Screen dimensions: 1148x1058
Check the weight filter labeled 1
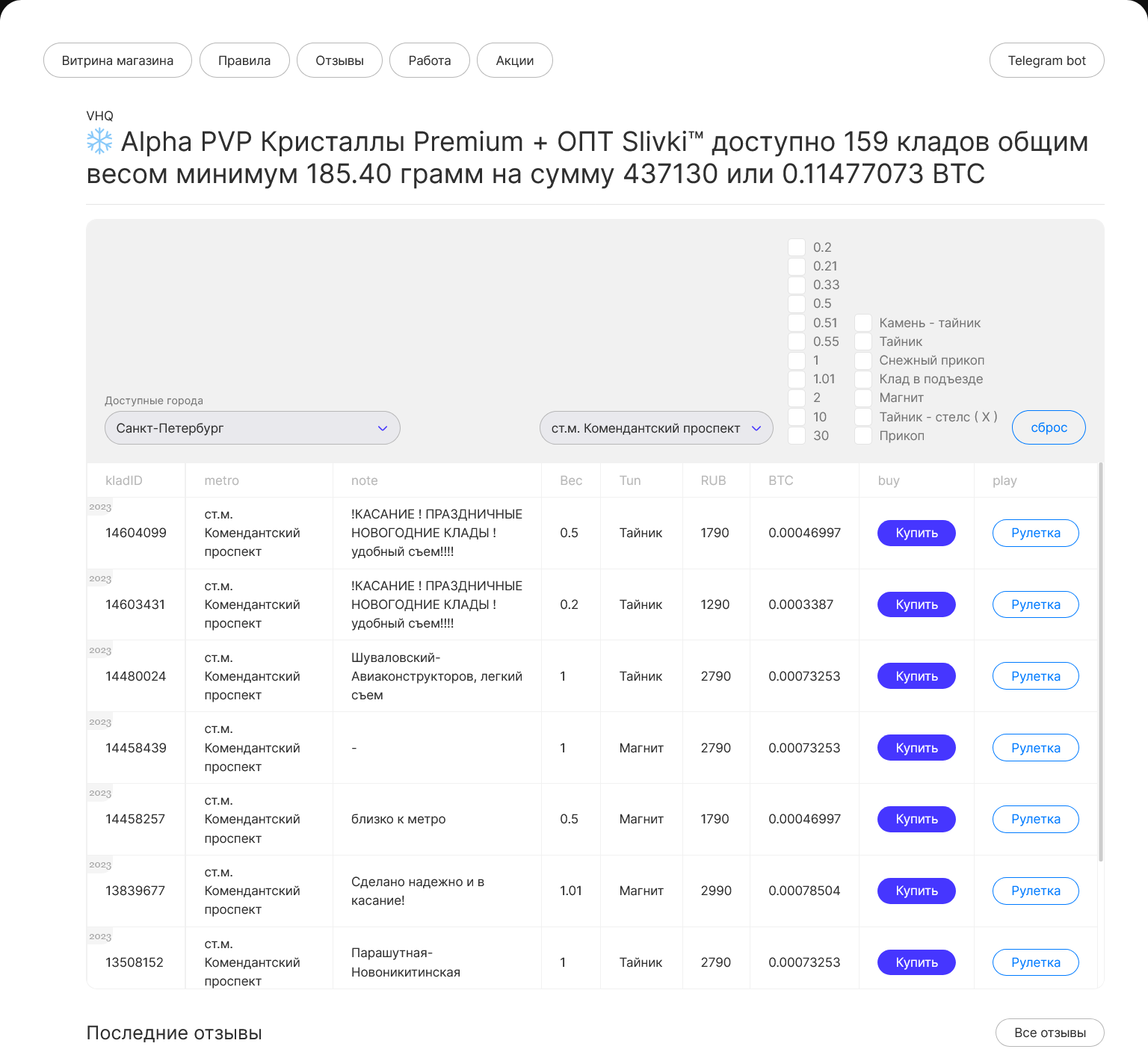click(797, 360)
